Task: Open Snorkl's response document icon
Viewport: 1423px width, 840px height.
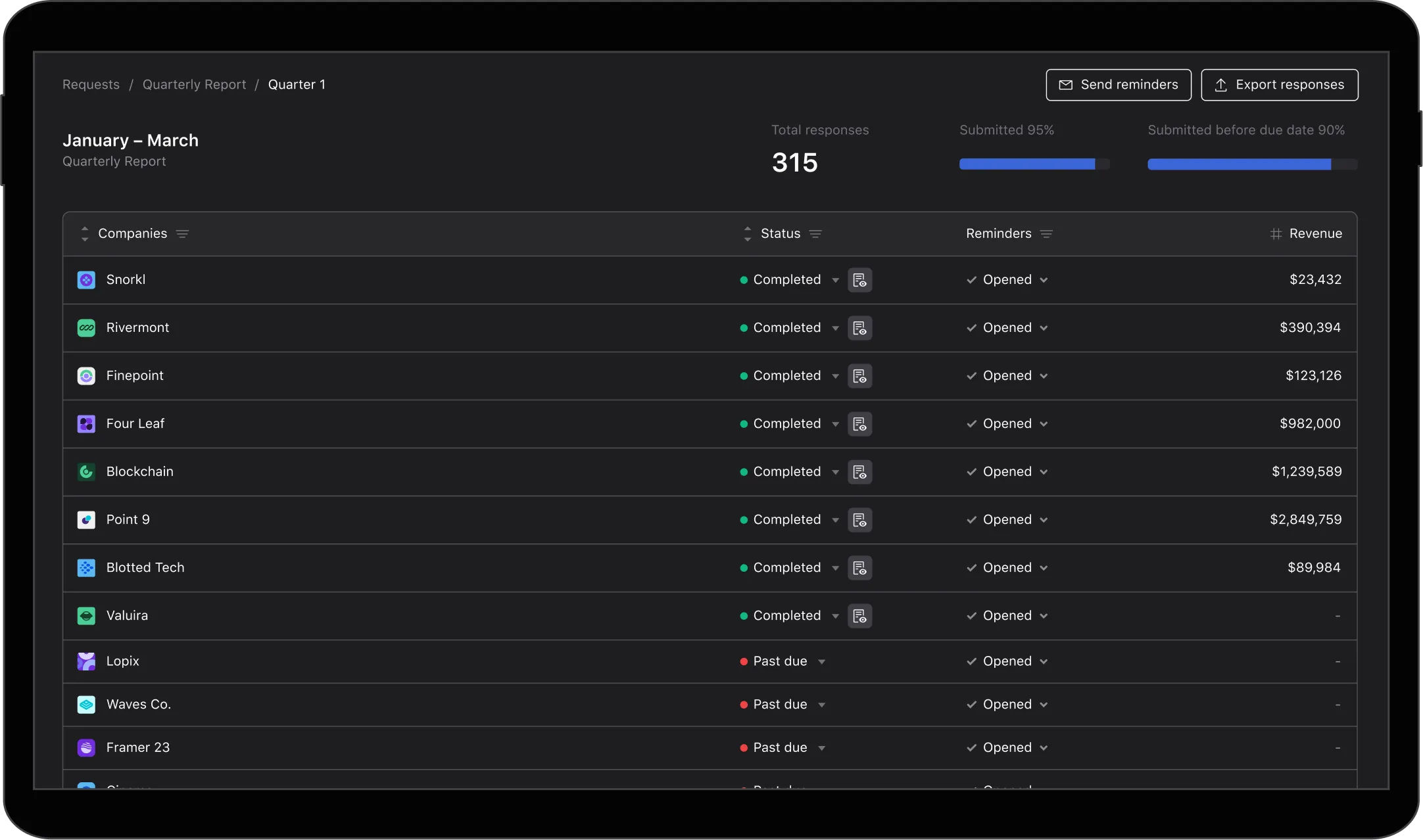Action: pyautogui.click(x=859, y=280)
